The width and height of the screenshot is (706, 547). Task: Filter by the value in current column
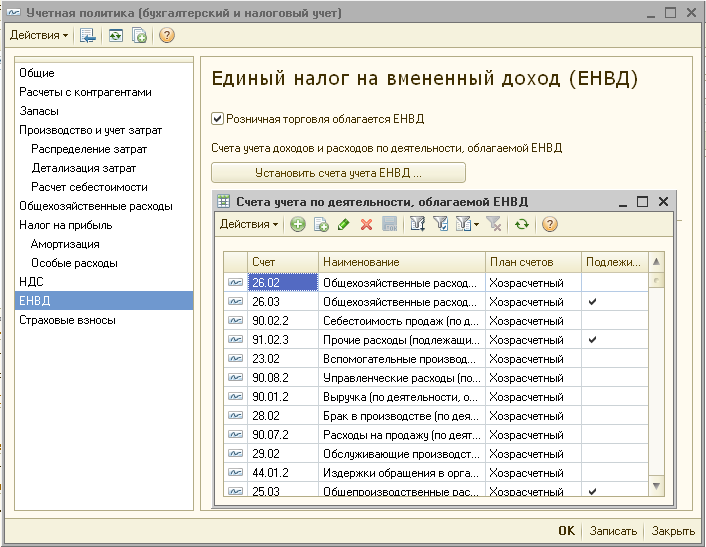tap(440, 224)
